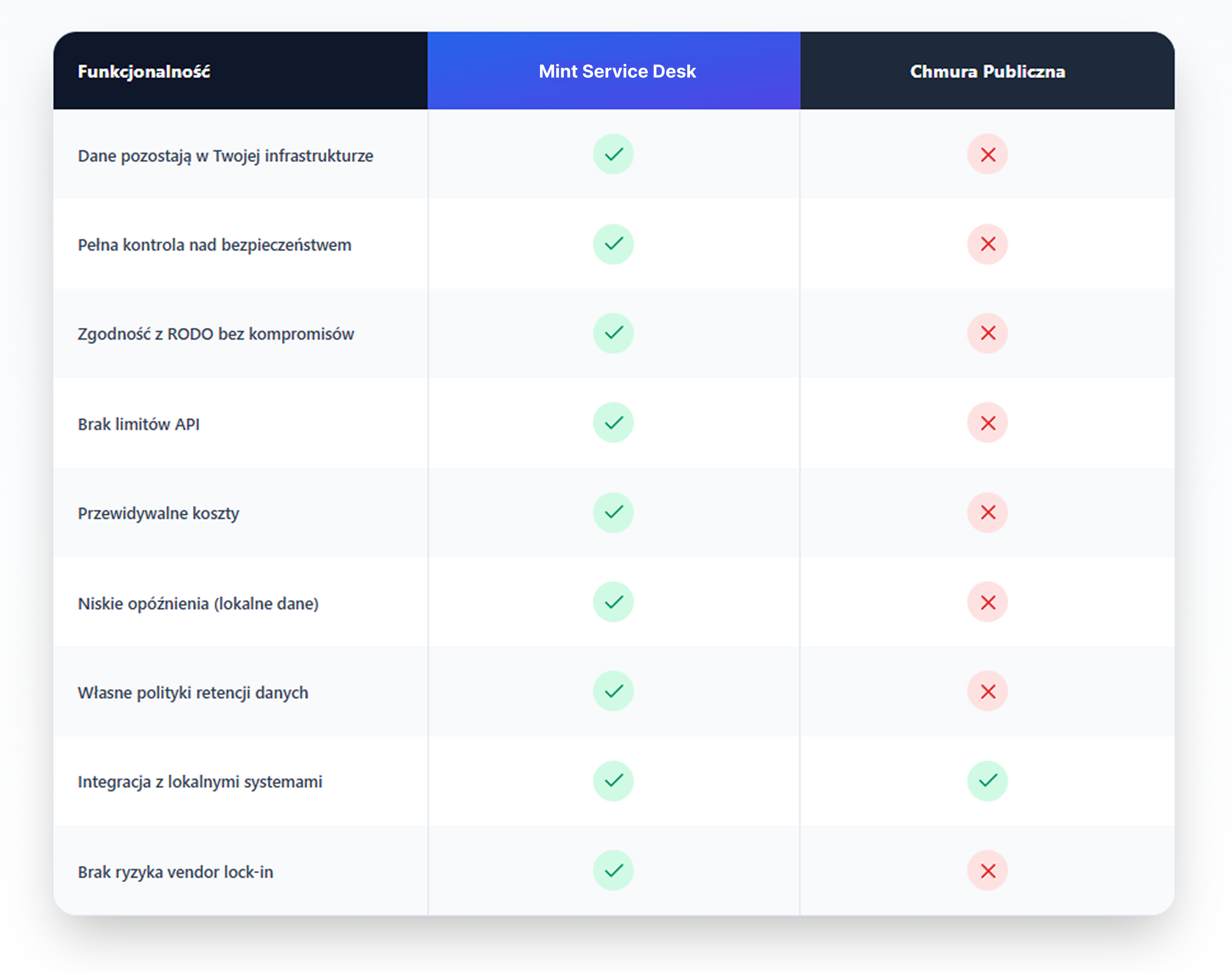Screen dimensions: 1232x972
Task: Click the Funkcjonalność header label
Action: tap(144, 72)
